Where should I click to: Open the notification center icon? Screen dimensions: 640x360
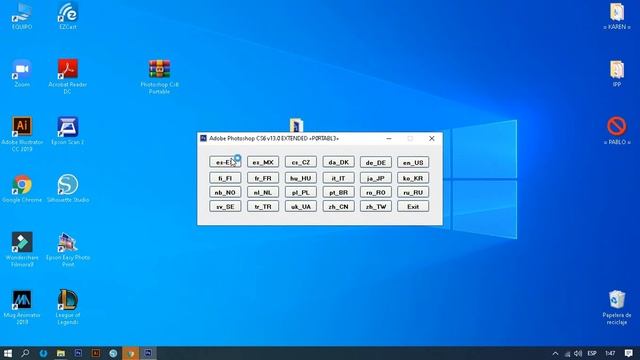629,353
